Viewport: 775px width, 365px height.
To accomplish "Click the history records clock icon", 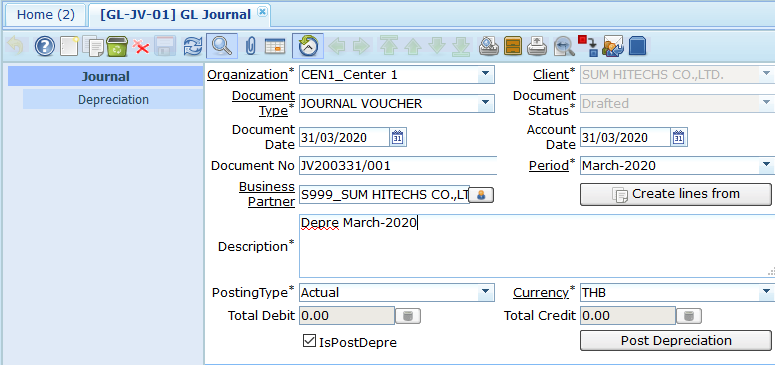I will pyautogui.click(x=308, y=46).
